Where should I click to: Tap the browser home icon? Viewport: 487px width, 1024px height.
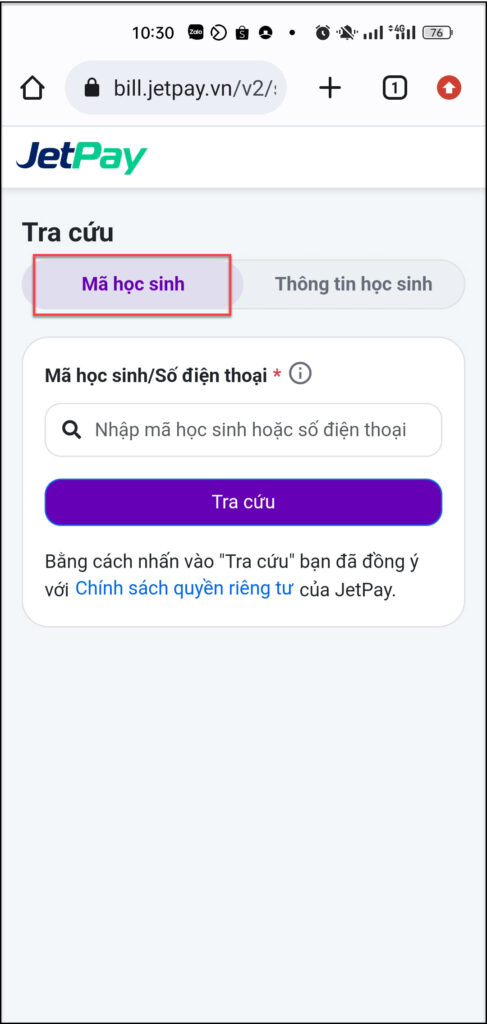click(33, 88)
